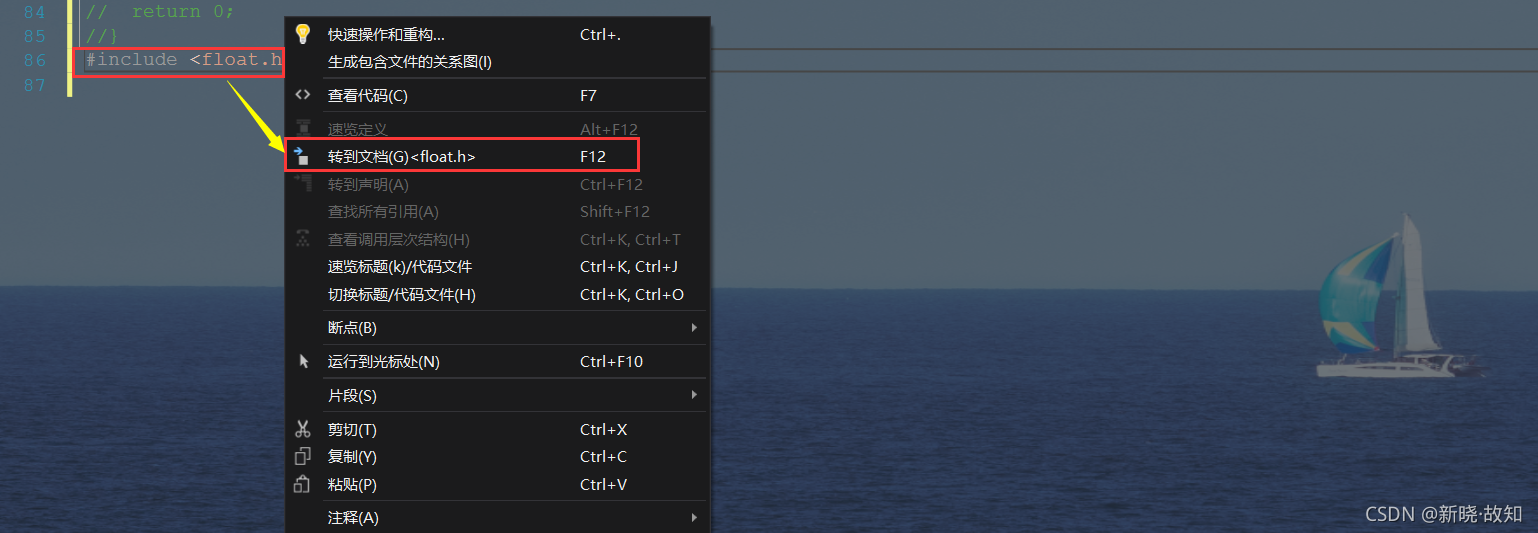Click the angle-brackets View Code icon
Image resolution: width=1538 pixels, height=533 pixels.
point(302,95)
